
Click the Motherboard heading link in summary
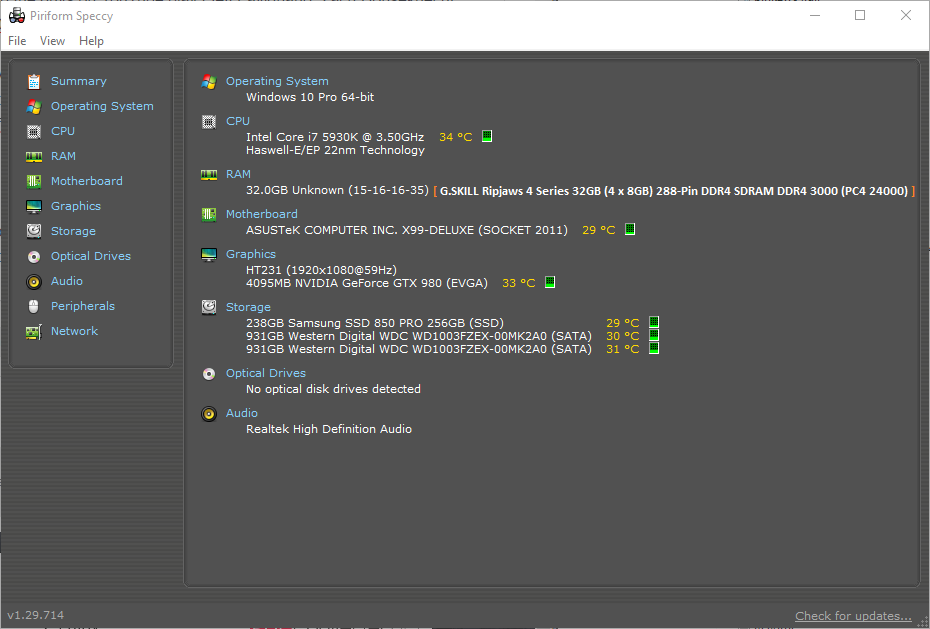pyautogui.click(x=262, y=214)
